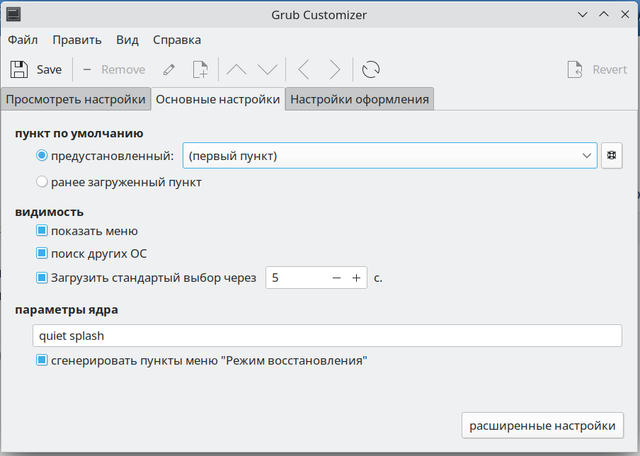Switch to the Просмотреть настройки tab
The image size is (640, 456).
click(76, 99)
